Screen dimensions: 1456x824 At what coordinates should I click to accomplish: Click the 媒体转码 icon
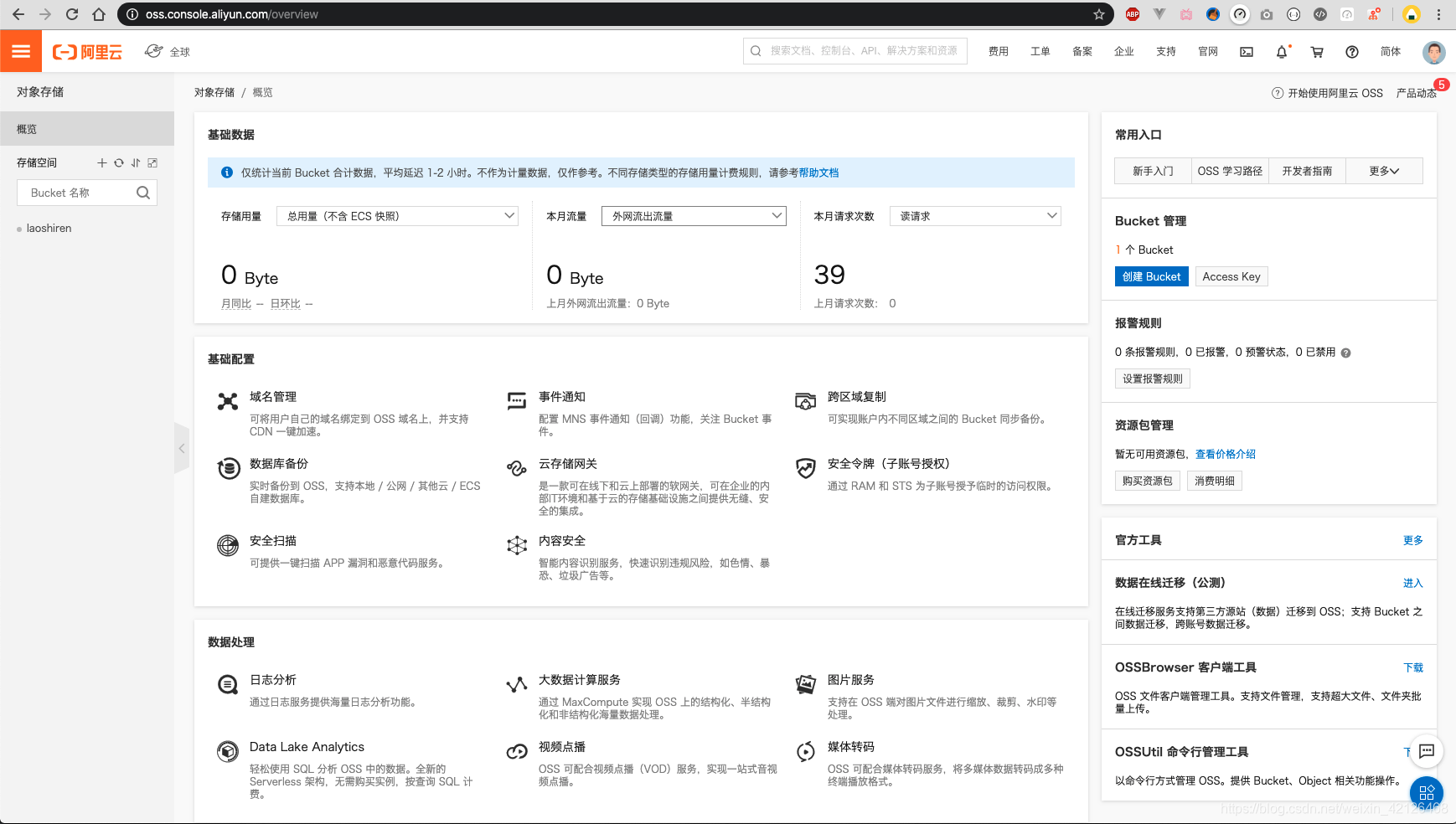806,751
